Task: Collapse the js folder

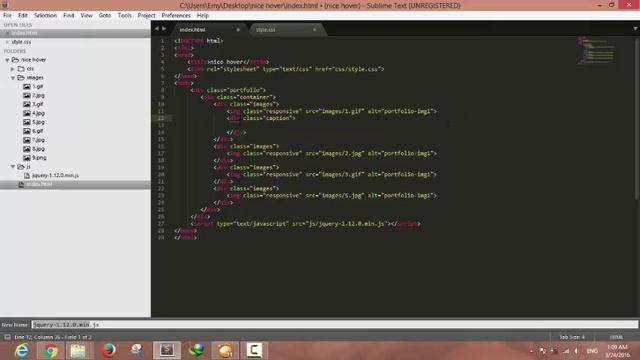Action: click(x=13, y=167)
